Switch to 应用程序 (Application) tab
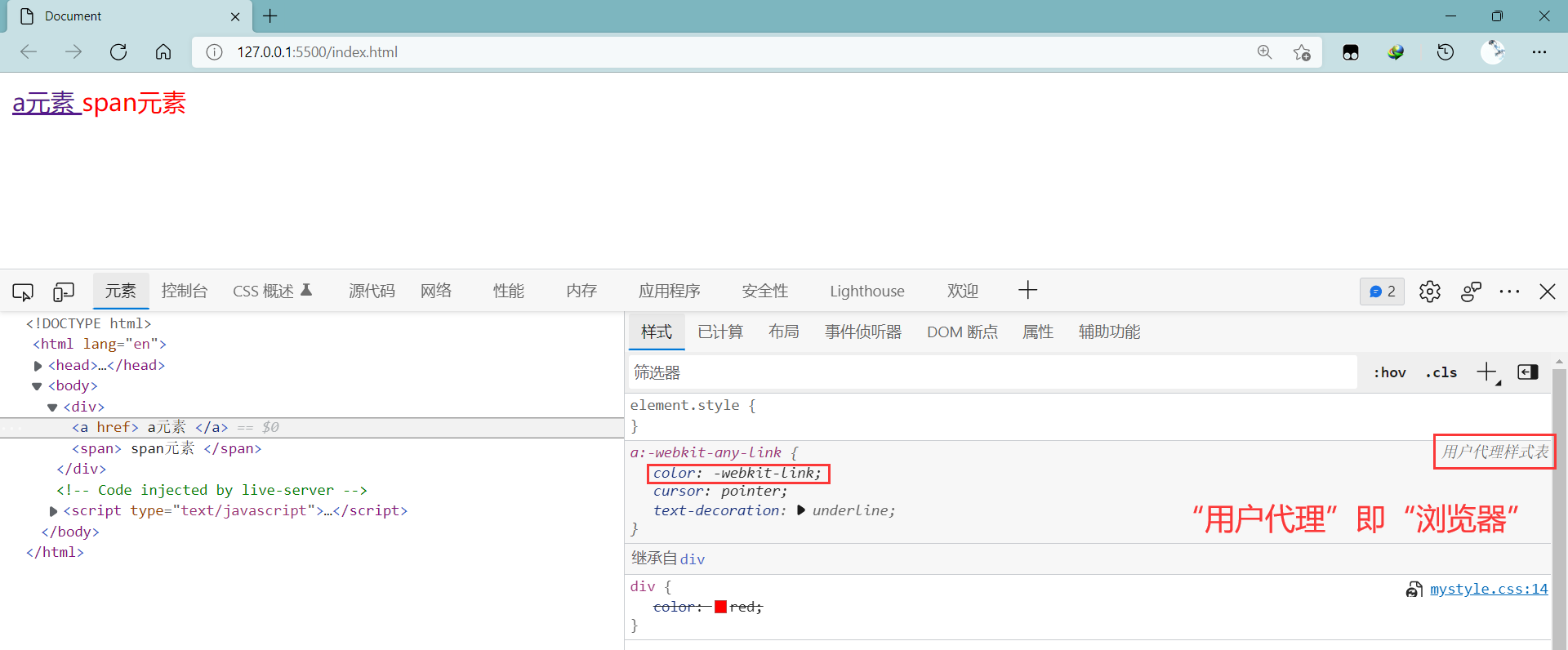Screen dimensions: 1568x650 click(670, 291)
